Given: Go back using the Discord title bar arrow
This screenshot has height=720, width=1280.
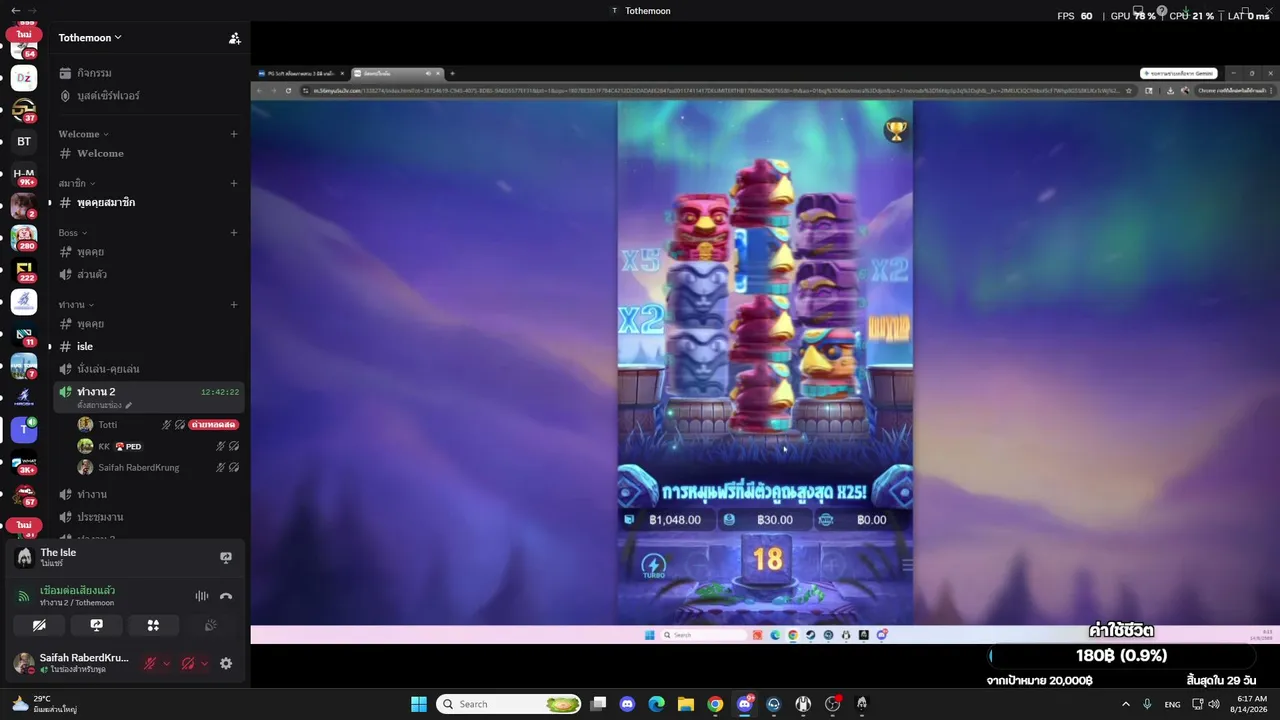Looking at the screenshot, I should pos(15,10).
